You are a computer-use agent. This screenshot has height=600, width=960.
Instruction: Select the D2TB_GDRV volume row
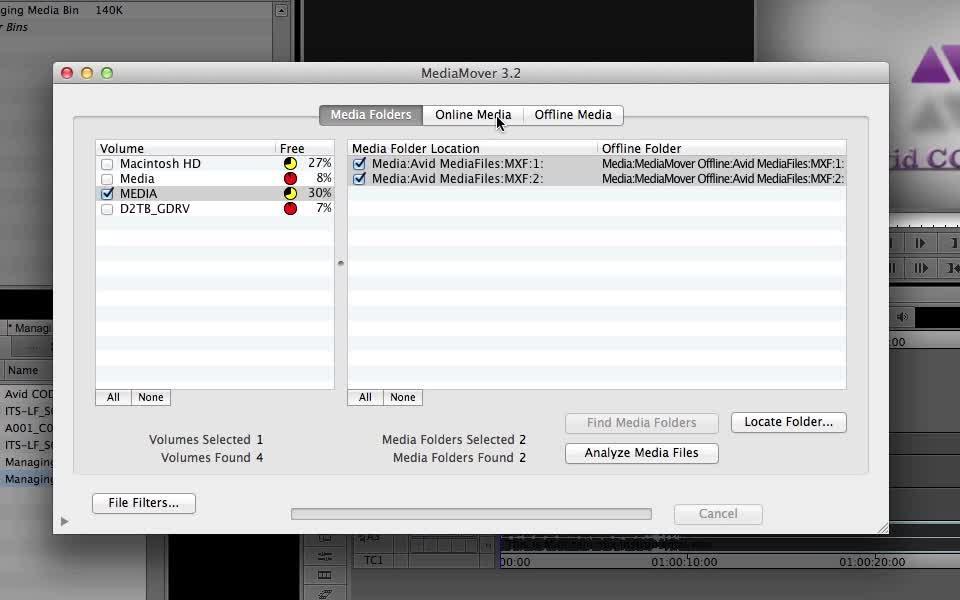click(215, 209)
